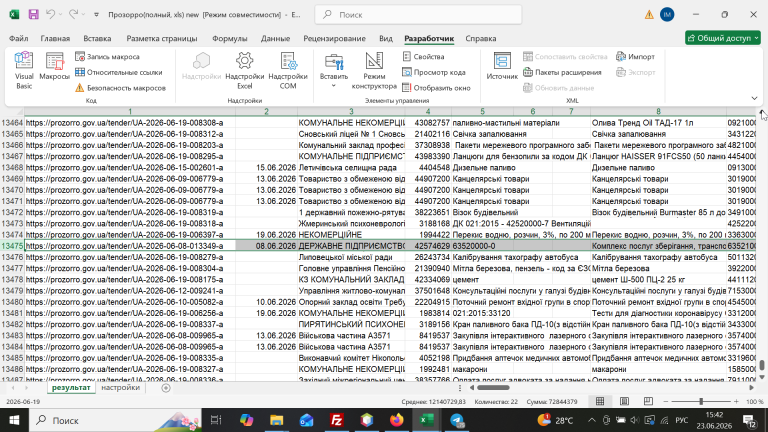Click the Общий доступ share button
This screenshot has height=432, width=768.
coord(722,38)
